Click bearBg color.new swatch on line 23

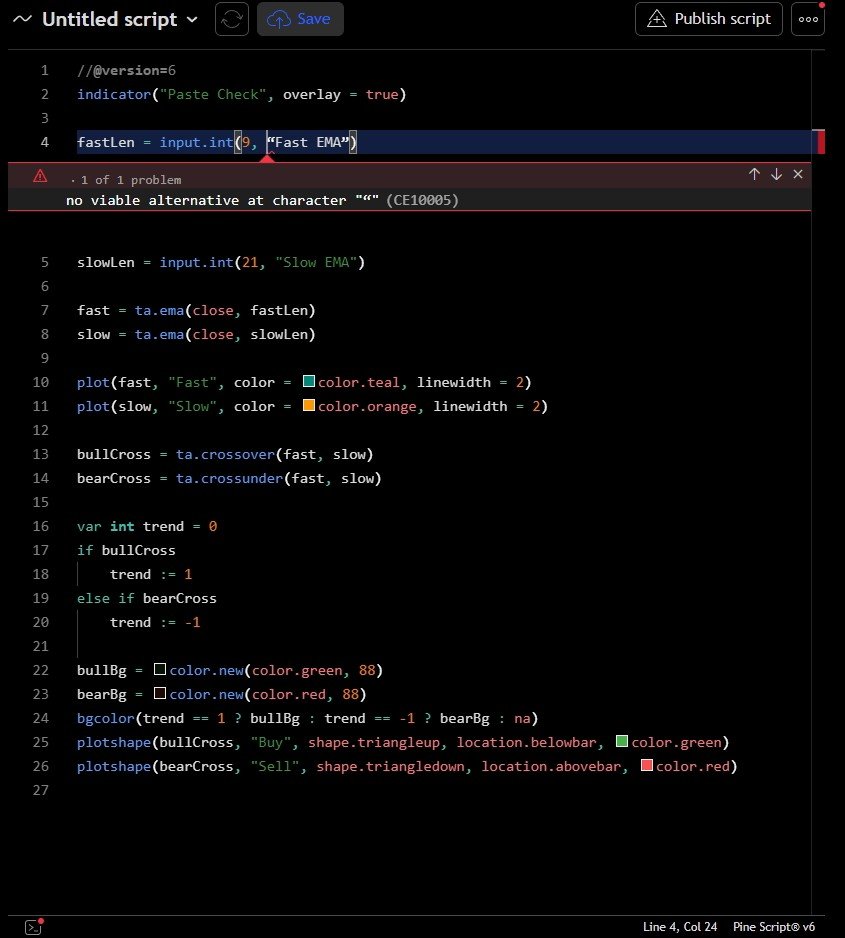pyautogui.click(x=160, y=693)
